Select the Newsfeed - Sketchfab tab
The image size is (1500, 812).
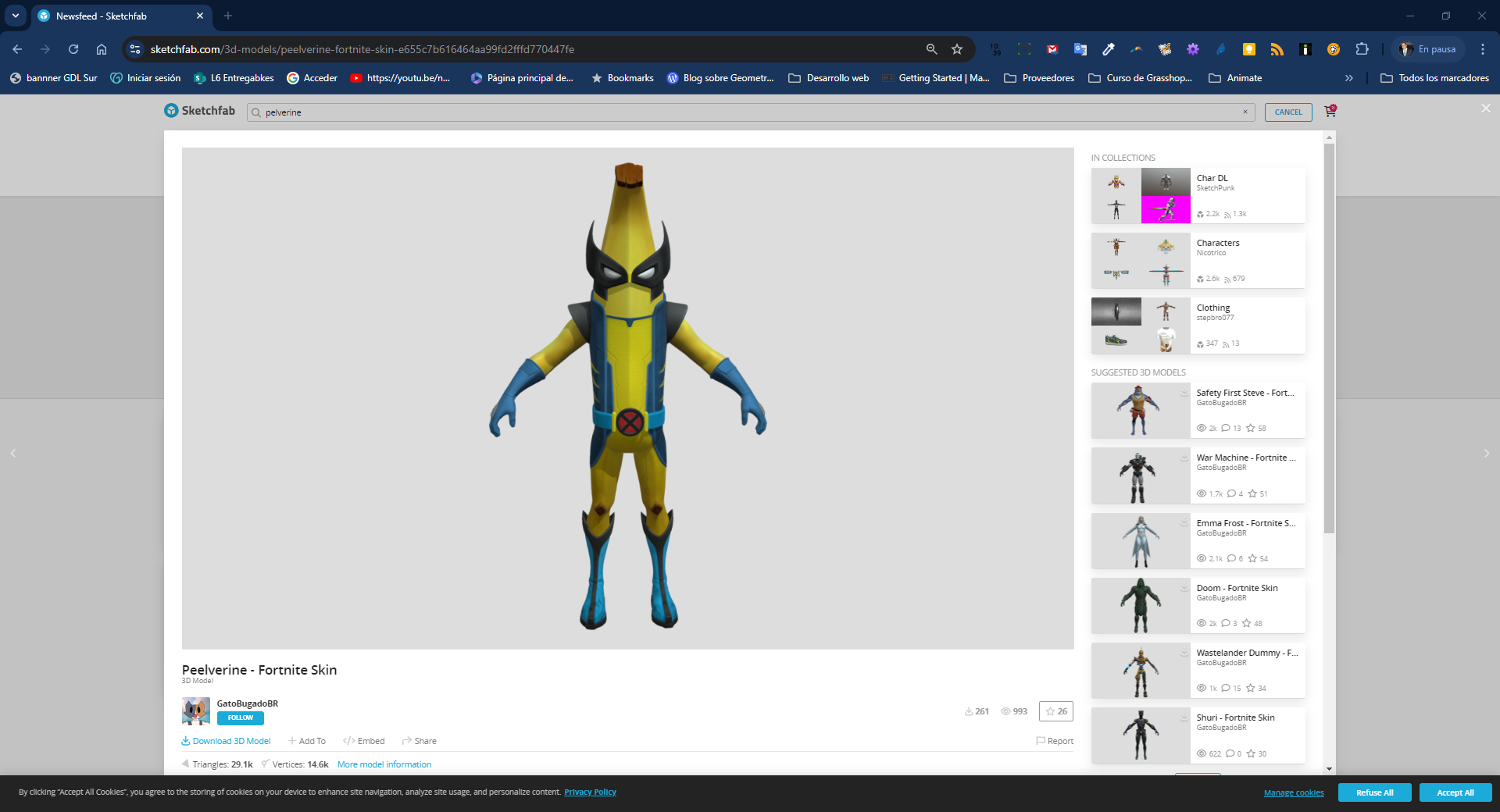pos(121,16)
